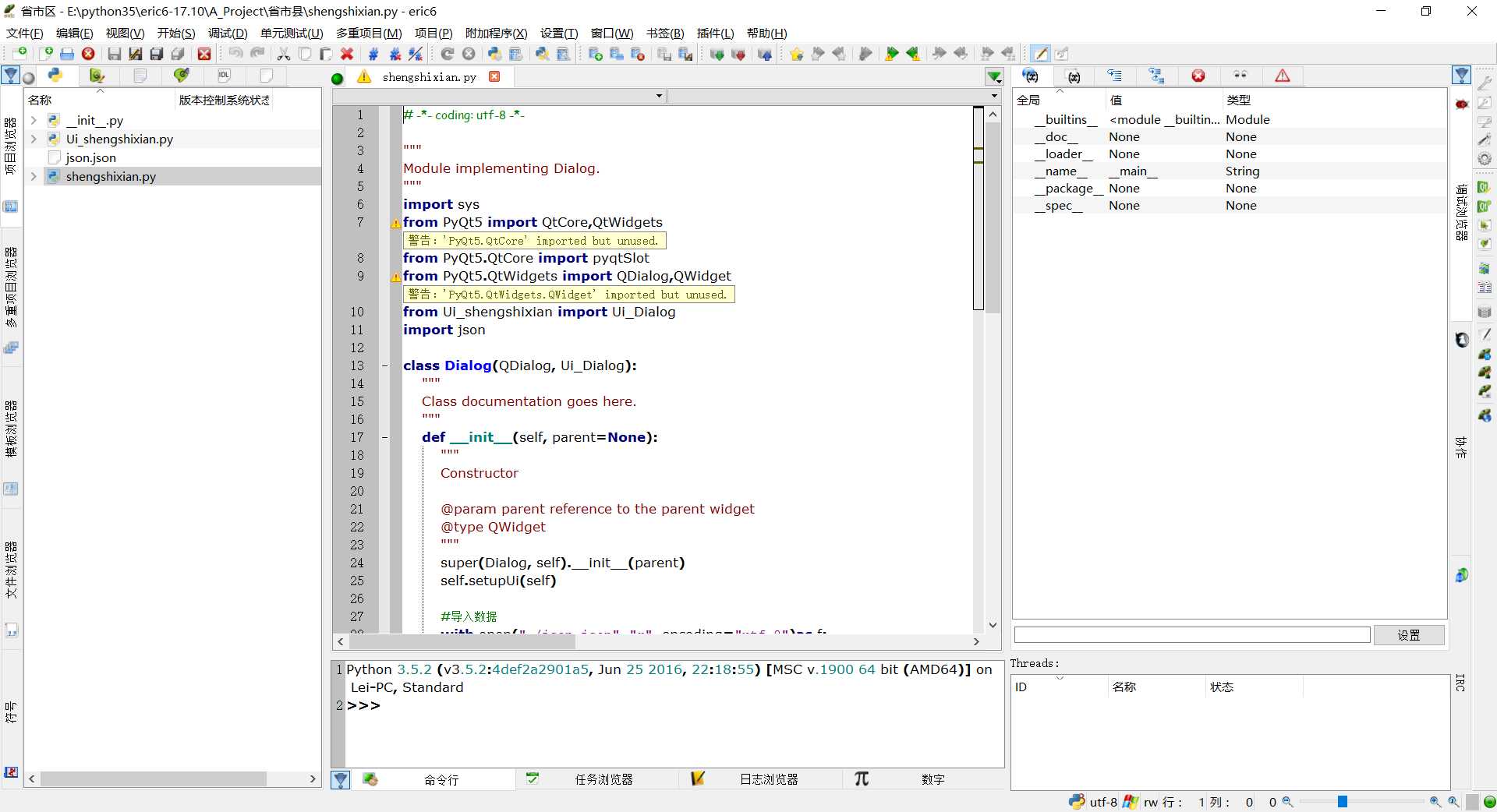The height and width of the screenshot is (812, 1497).
Task: Open the breakpoints viewer red X tab
Action: pos(1198,76)
